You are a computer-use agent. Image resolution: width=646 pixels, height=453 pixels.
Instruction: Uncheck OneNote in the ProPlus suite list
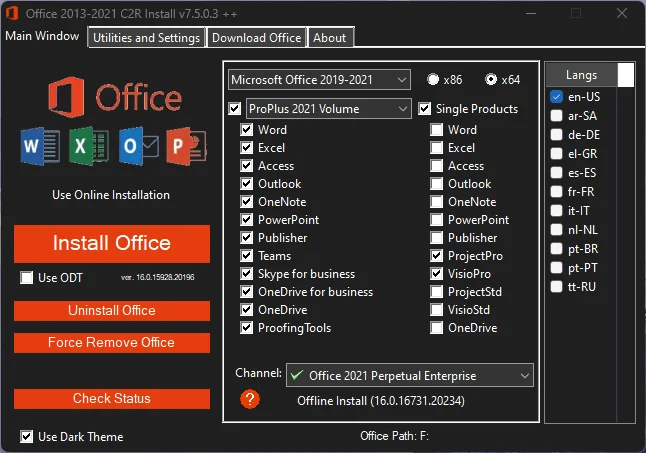(x=247, y=202)
